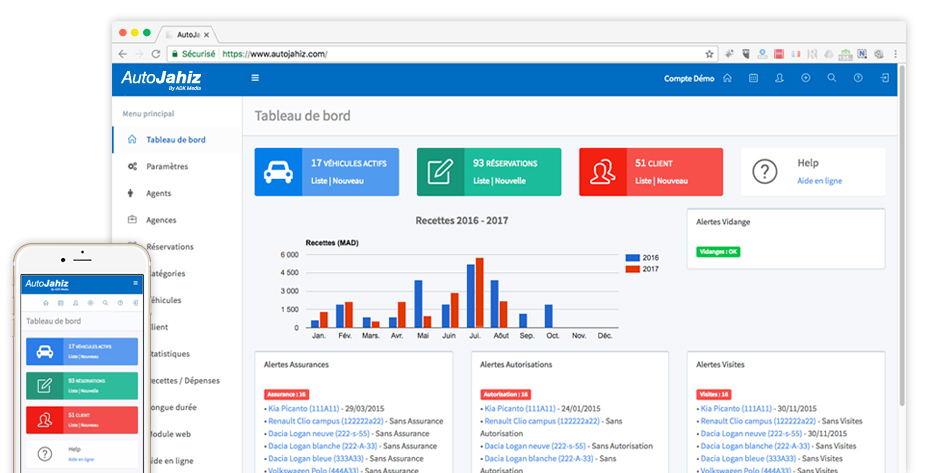Tap the users icon on the phone's red card
Image resolution: width=925 pixels, height=473 pixels.
pos(45,420)
